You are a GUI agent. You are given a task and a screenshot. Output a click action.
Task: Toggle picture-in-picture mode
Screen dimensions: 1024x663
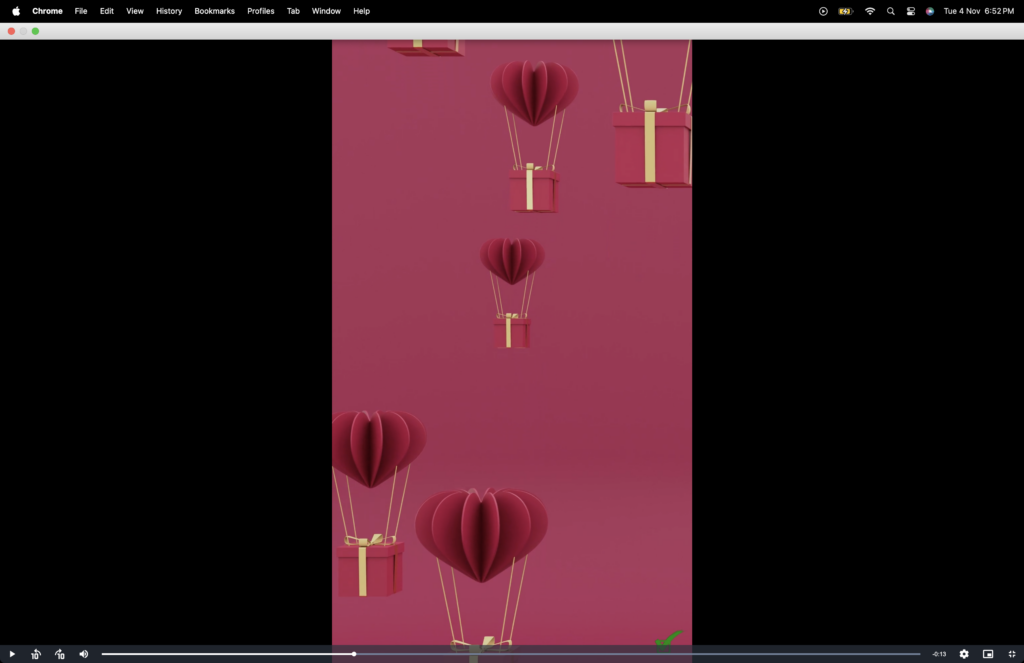(988, 654)
